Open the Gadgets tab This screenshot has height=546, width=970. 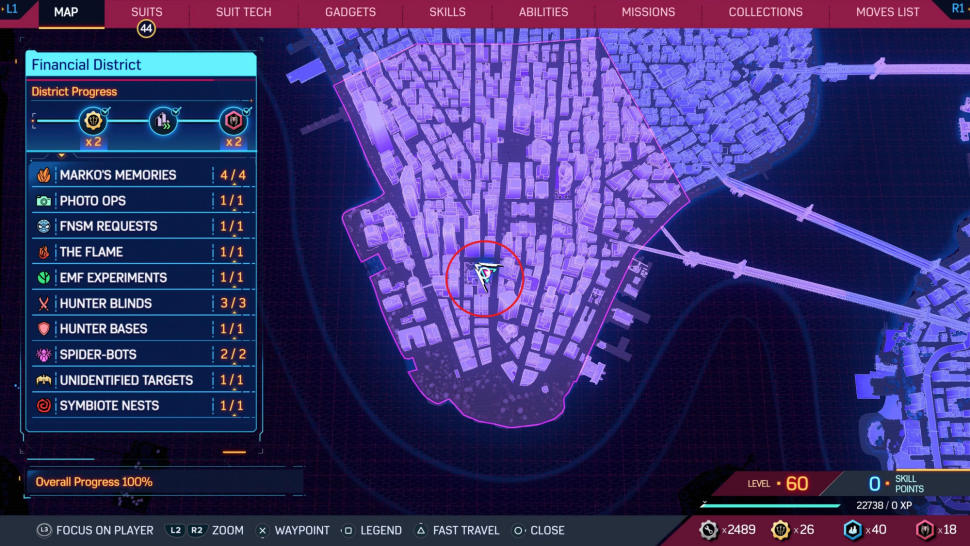click(350, 12)
